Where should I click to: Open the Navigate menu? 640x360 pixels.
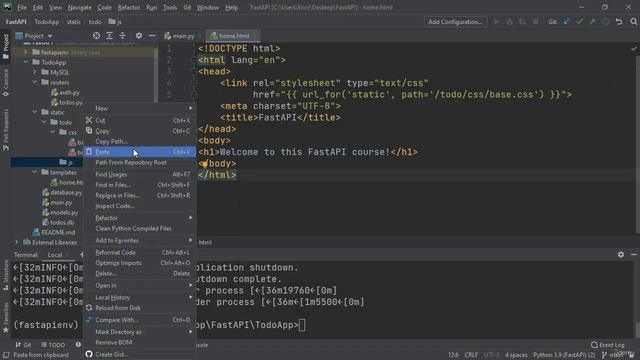coord(80,7)
